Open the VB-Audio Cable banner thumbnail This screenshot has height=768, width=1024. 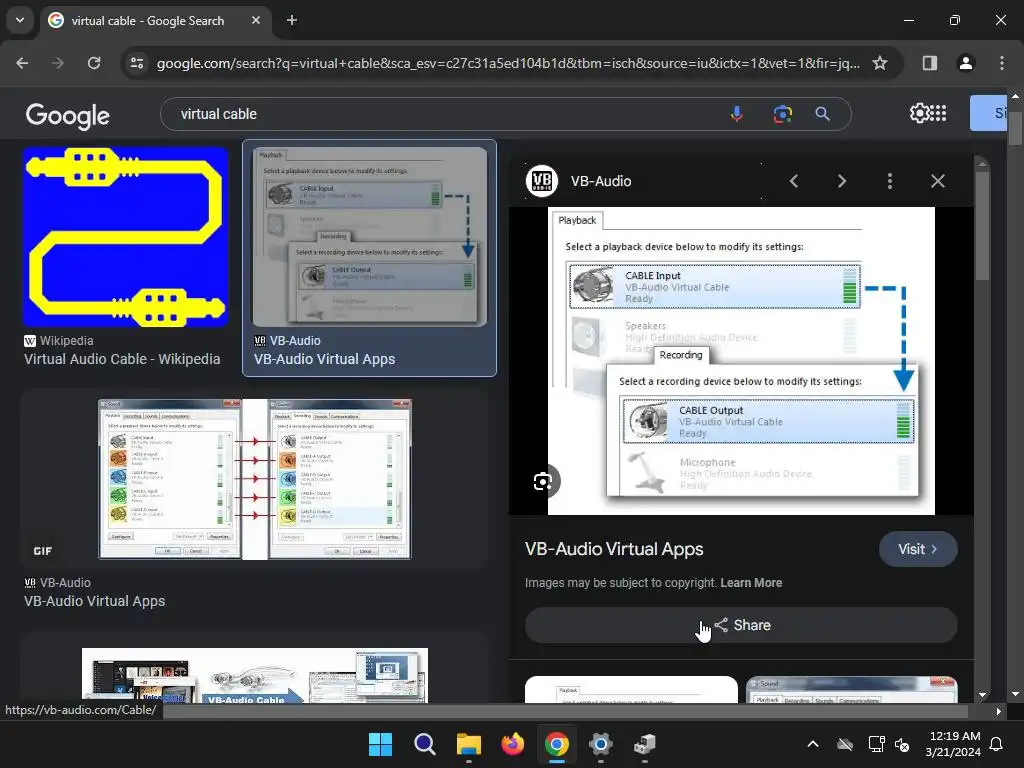click(255, 675)
